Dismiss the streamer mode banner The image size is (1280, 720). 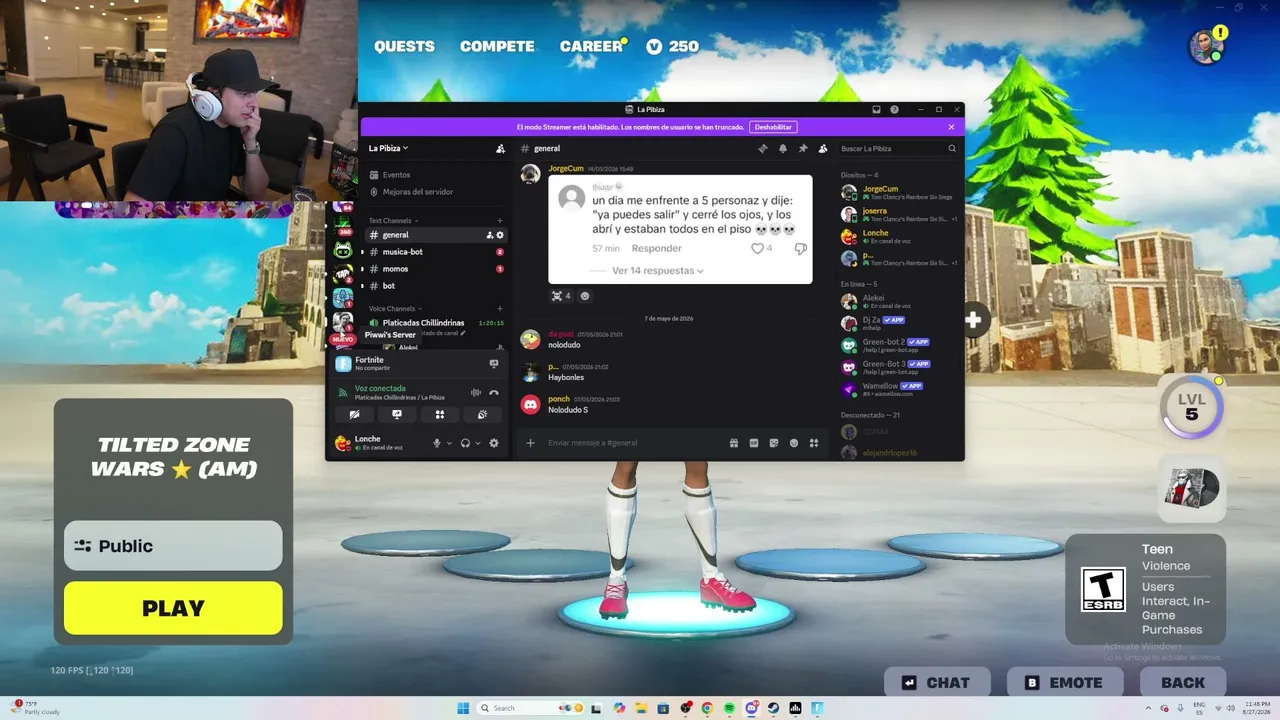(951, 127)
